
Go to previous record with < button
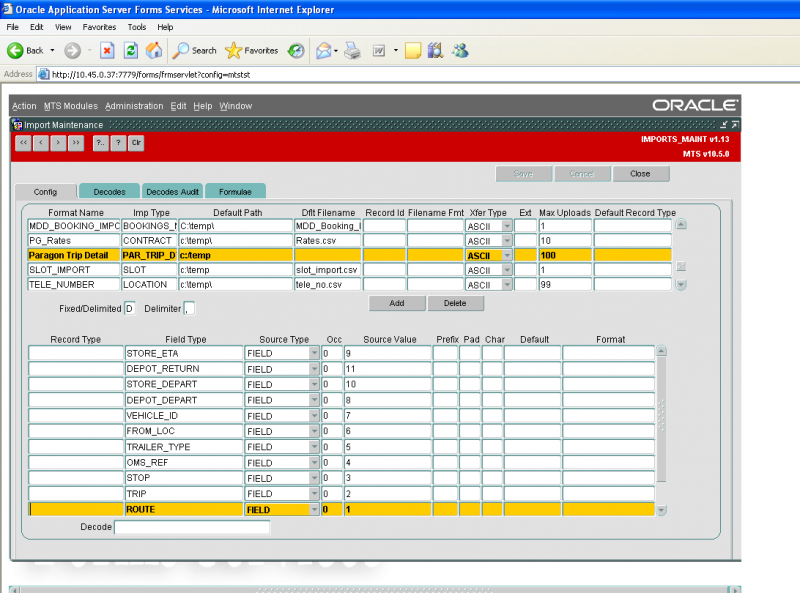(x=41, y=143)
